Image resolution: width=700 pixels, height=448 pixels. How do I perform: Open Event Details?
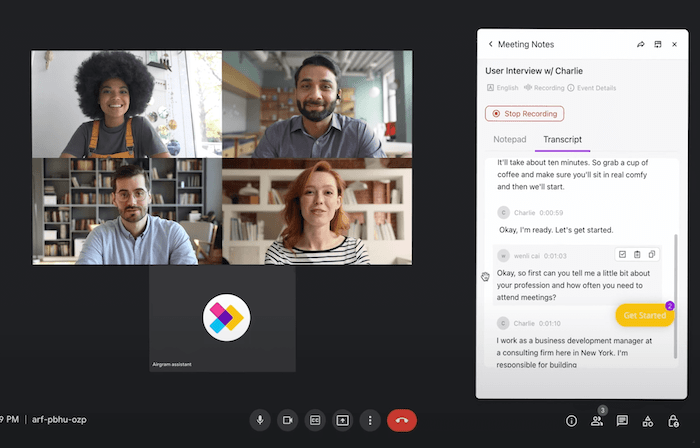click(x=592, y=88)
